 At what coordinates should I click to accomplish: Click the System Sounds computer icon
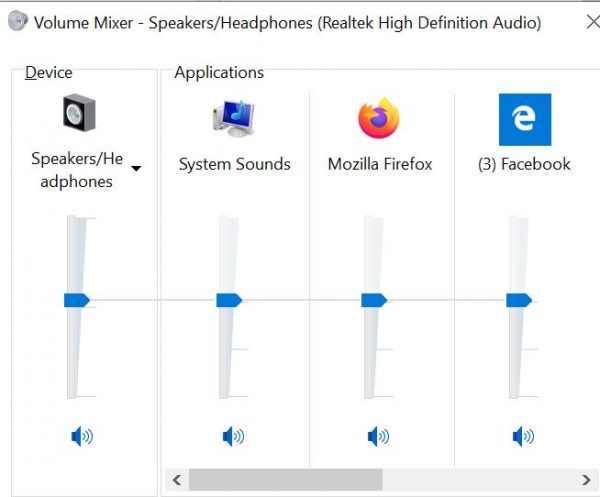tap(234, 118)
